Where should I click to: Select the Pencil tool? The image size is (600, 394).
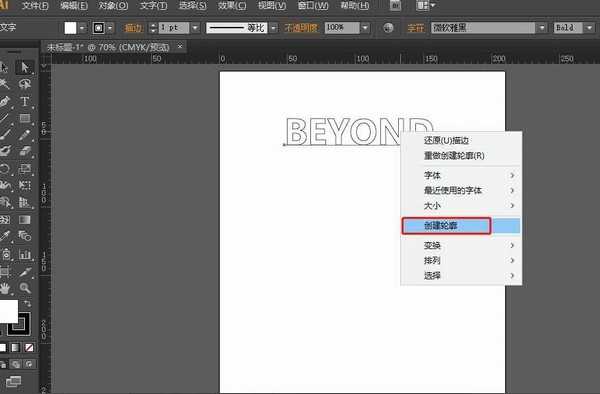tap(25, 135)
